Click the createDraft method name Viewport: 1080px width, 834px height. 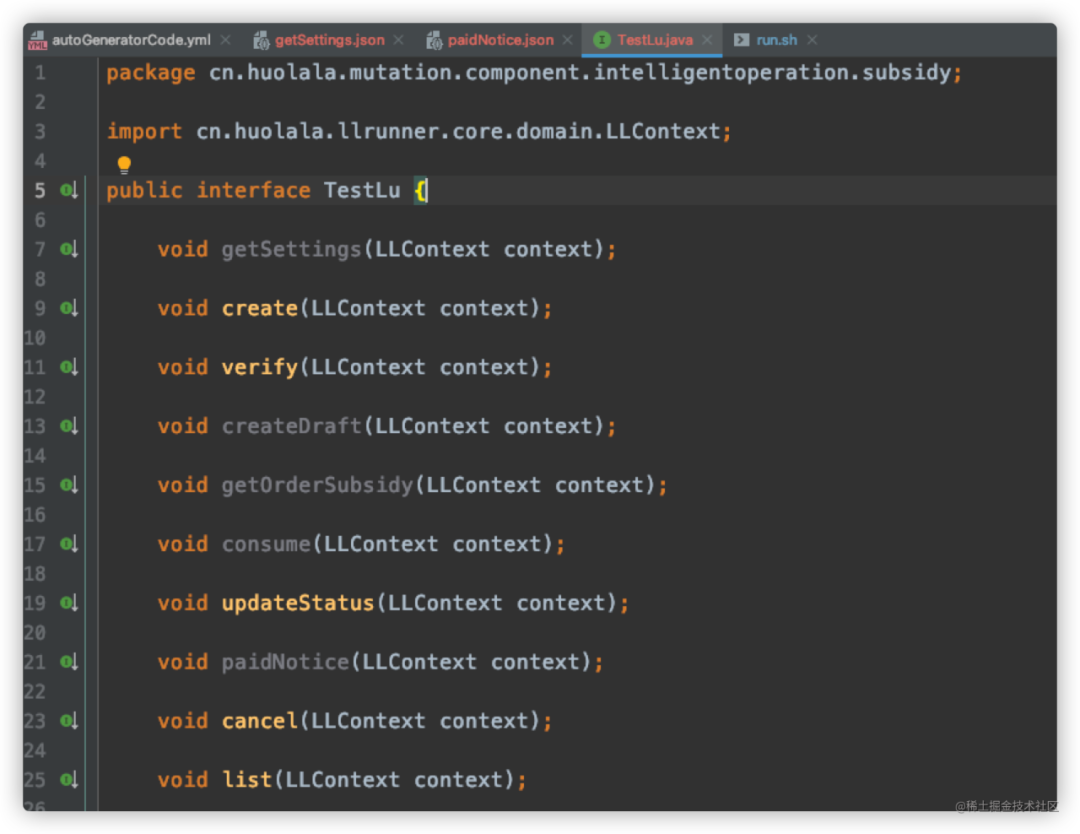(291, 426)
